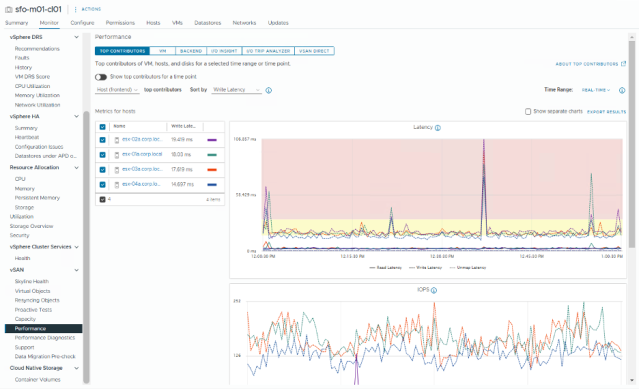
Task: Open the esx-02a.corp.local host link
Action: 142,139
